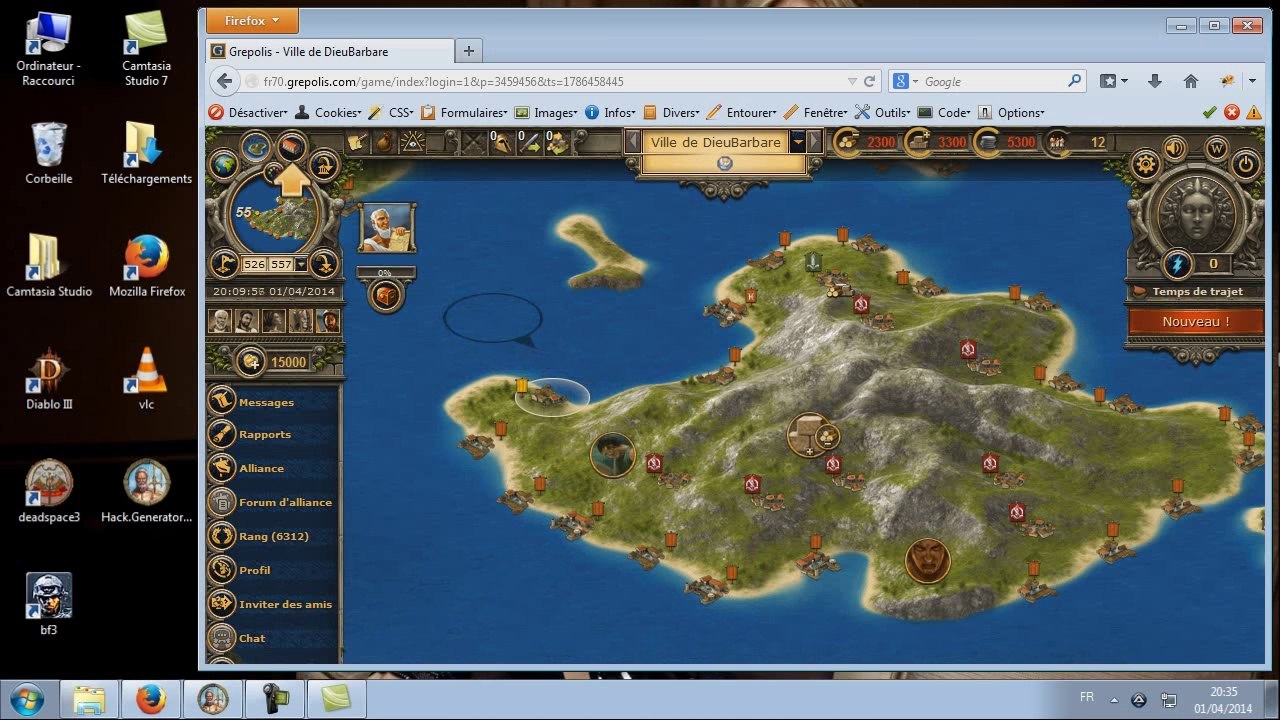Click the Google search box
The height and width of the screenshot is (720, 1280).
(x=987, y=82)
